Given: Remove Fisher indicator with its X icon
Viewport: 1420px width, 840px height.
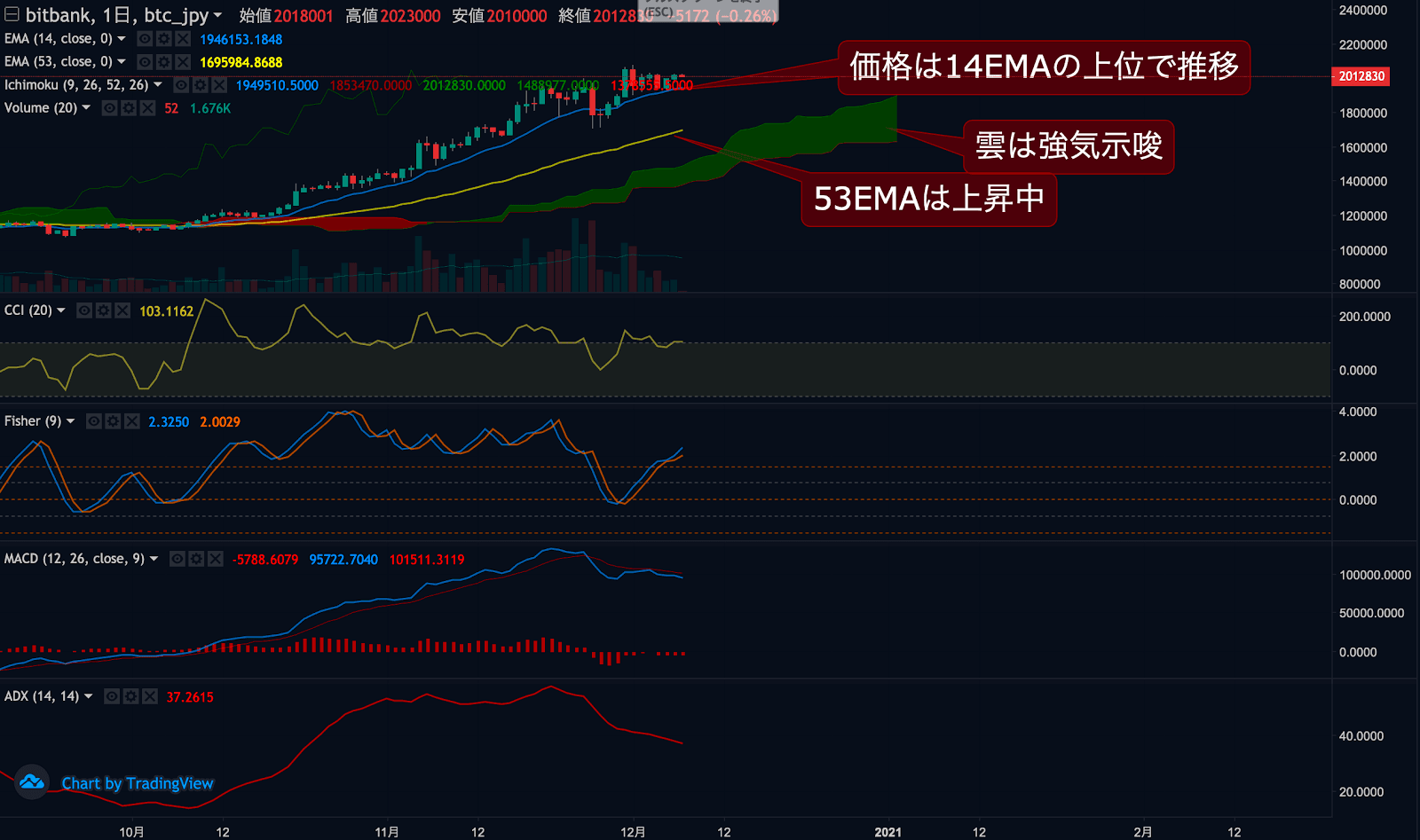Looking at the screenshot, I should (x=132, y=421).
